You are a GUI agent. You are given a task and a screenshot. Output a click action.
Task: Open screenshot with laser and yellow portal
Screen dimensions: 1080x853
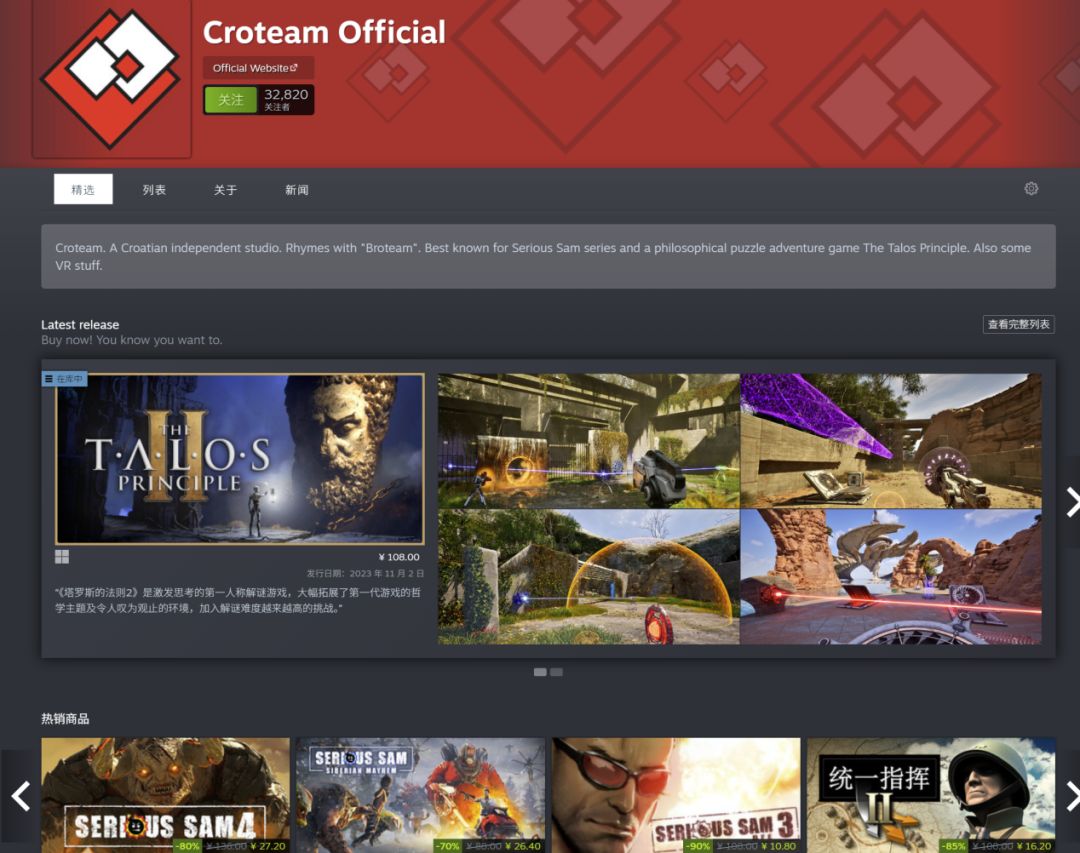tap(589, 441)
